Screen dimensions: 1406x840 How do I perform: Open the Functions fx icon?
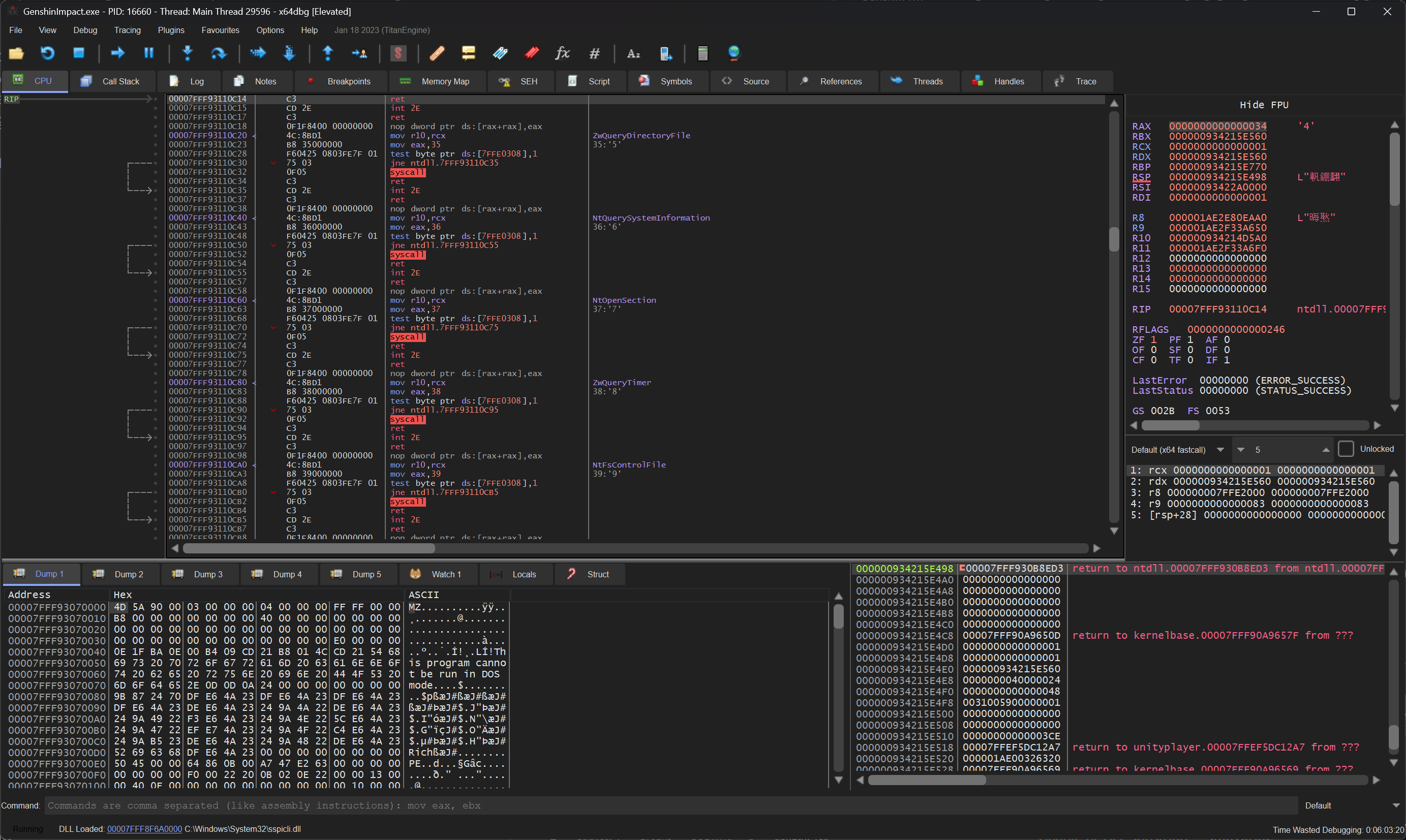[x=562, y=53]
